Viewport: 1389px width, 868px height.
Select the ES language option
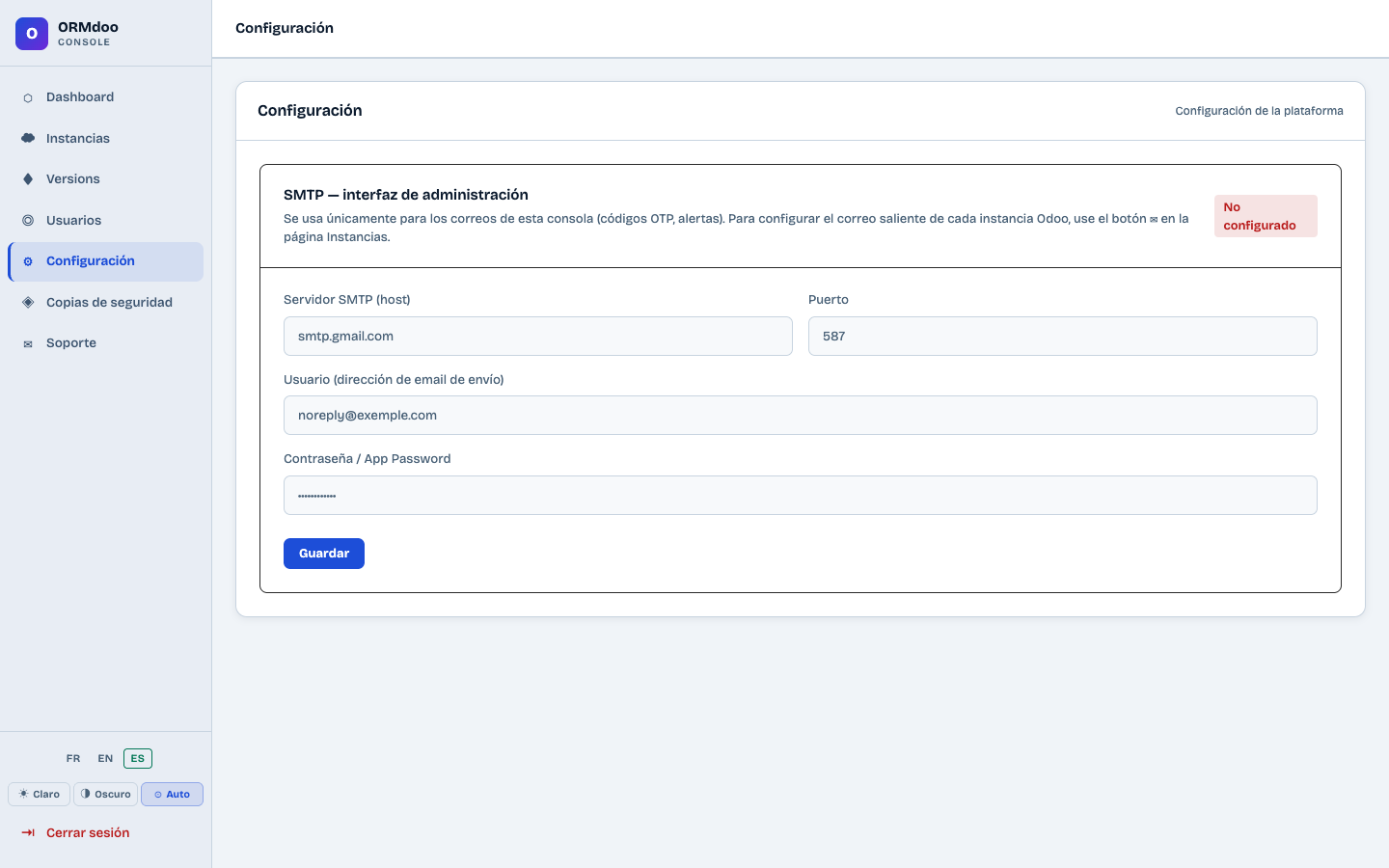[x=138, y=758]
